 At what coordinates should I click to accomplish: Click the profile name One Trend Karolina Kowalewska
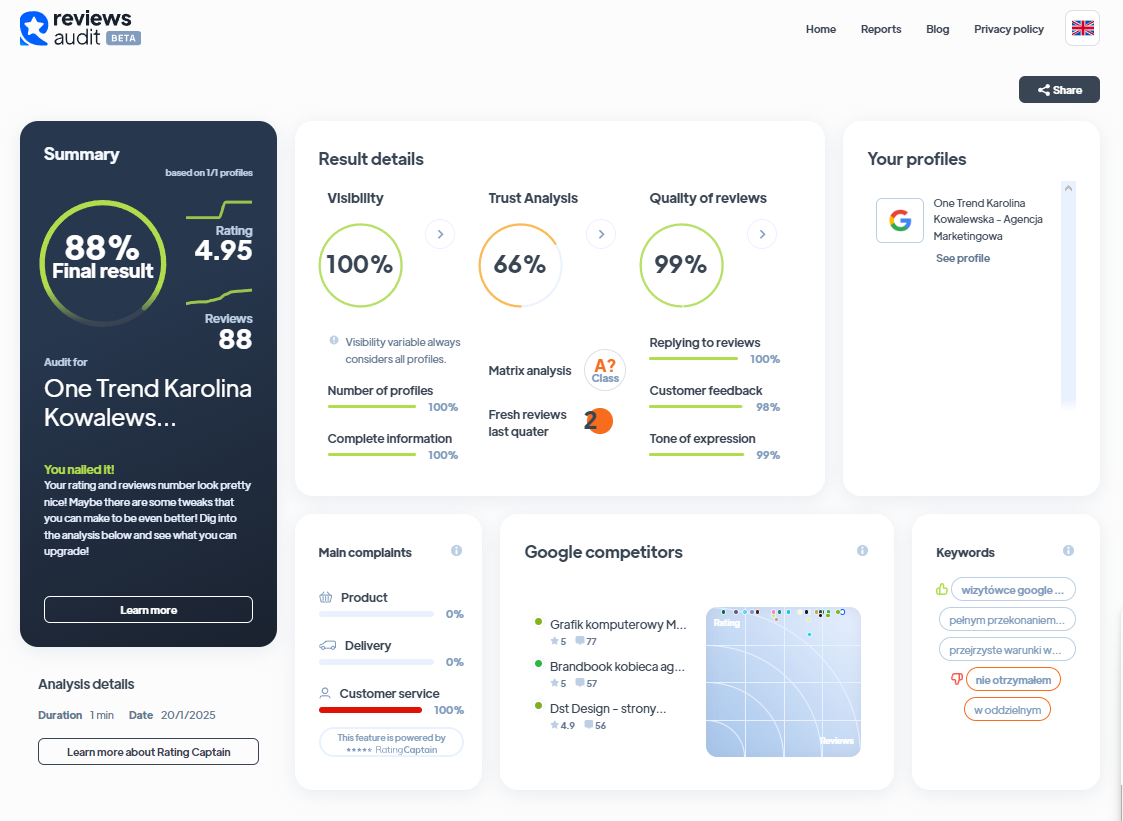click(x=988, y=219)
